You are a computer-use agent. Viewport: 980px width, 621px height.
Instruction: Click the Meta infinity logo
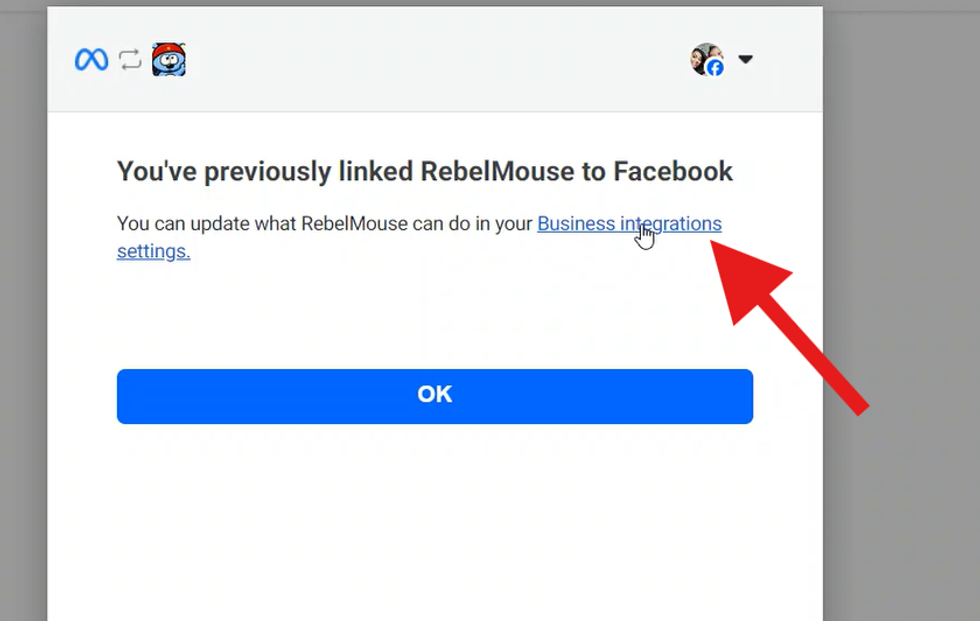coord(91,60)
